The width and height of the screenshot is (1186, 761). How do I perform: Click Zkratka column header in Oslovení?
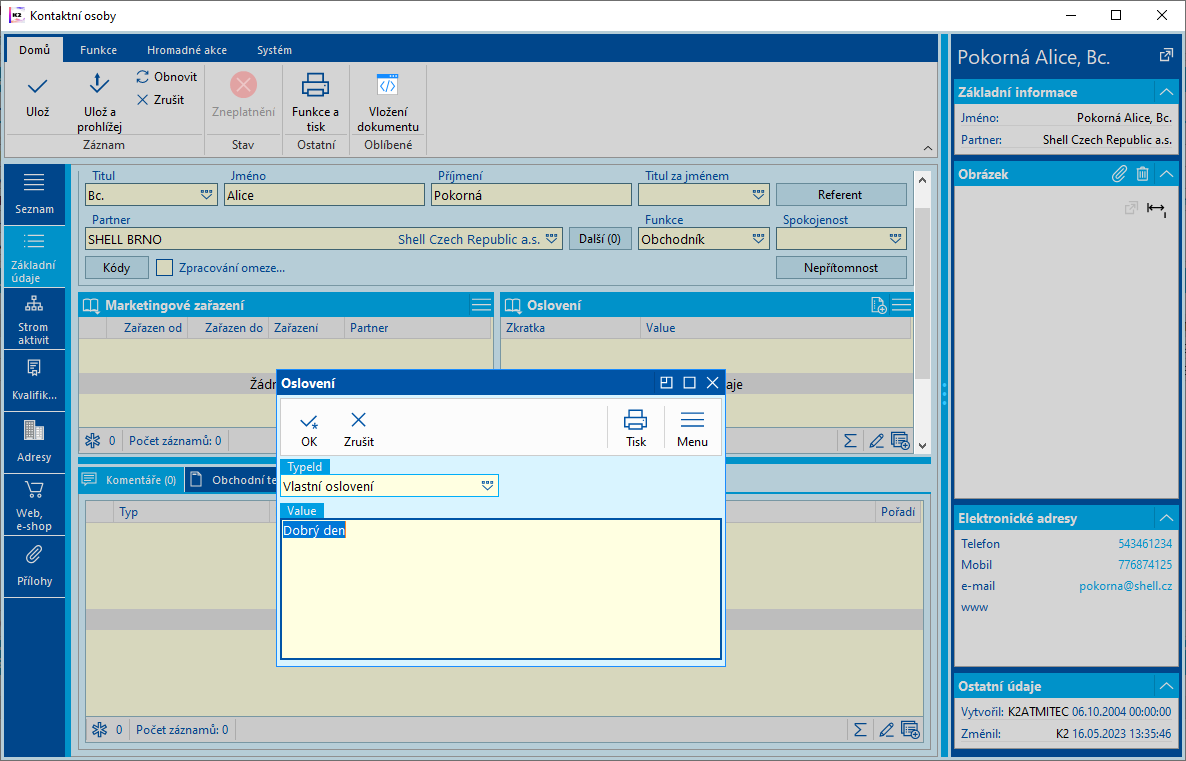click(571, 328)
